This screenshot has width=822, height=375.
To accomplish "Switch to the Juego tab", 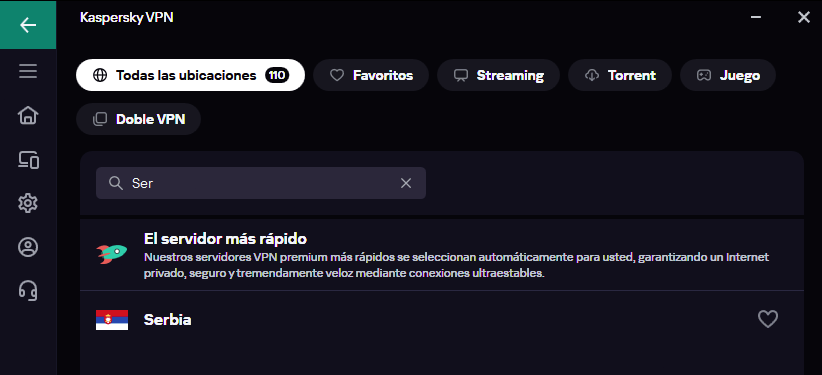I will tap(728, 75).
